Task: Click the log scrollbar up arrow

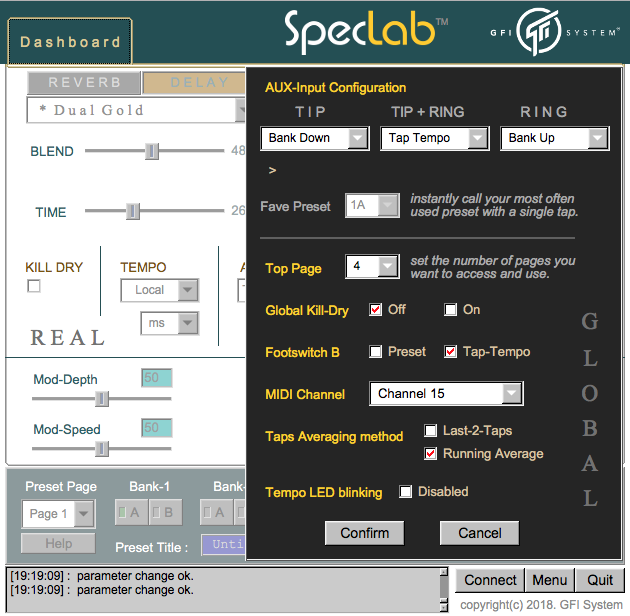Action: click(x=444, y=572)
